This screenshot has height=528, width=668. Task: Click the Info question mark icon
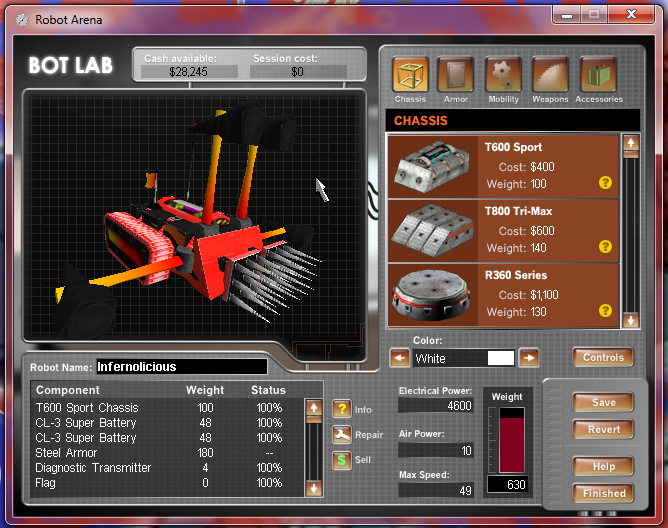[x=342, y=409]
